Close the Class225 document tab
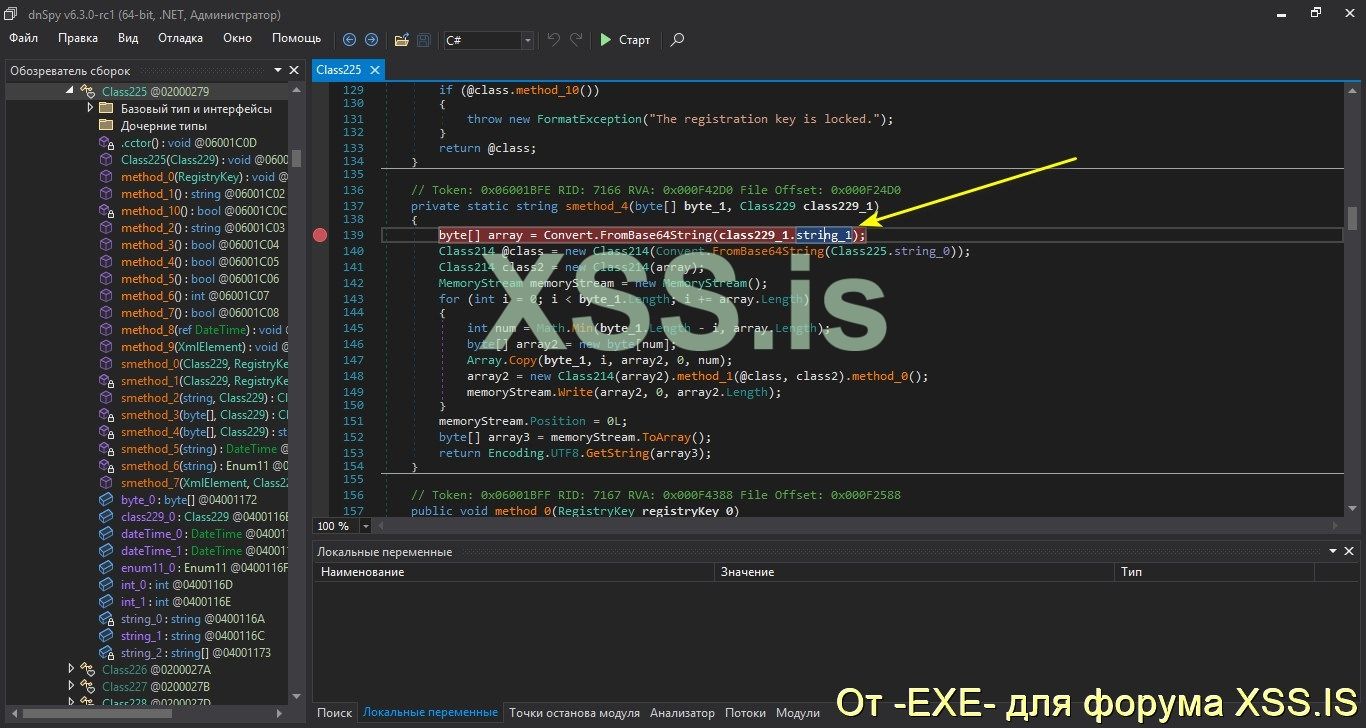The width and height of the screenshot is (1366, 728). point(375,70)
